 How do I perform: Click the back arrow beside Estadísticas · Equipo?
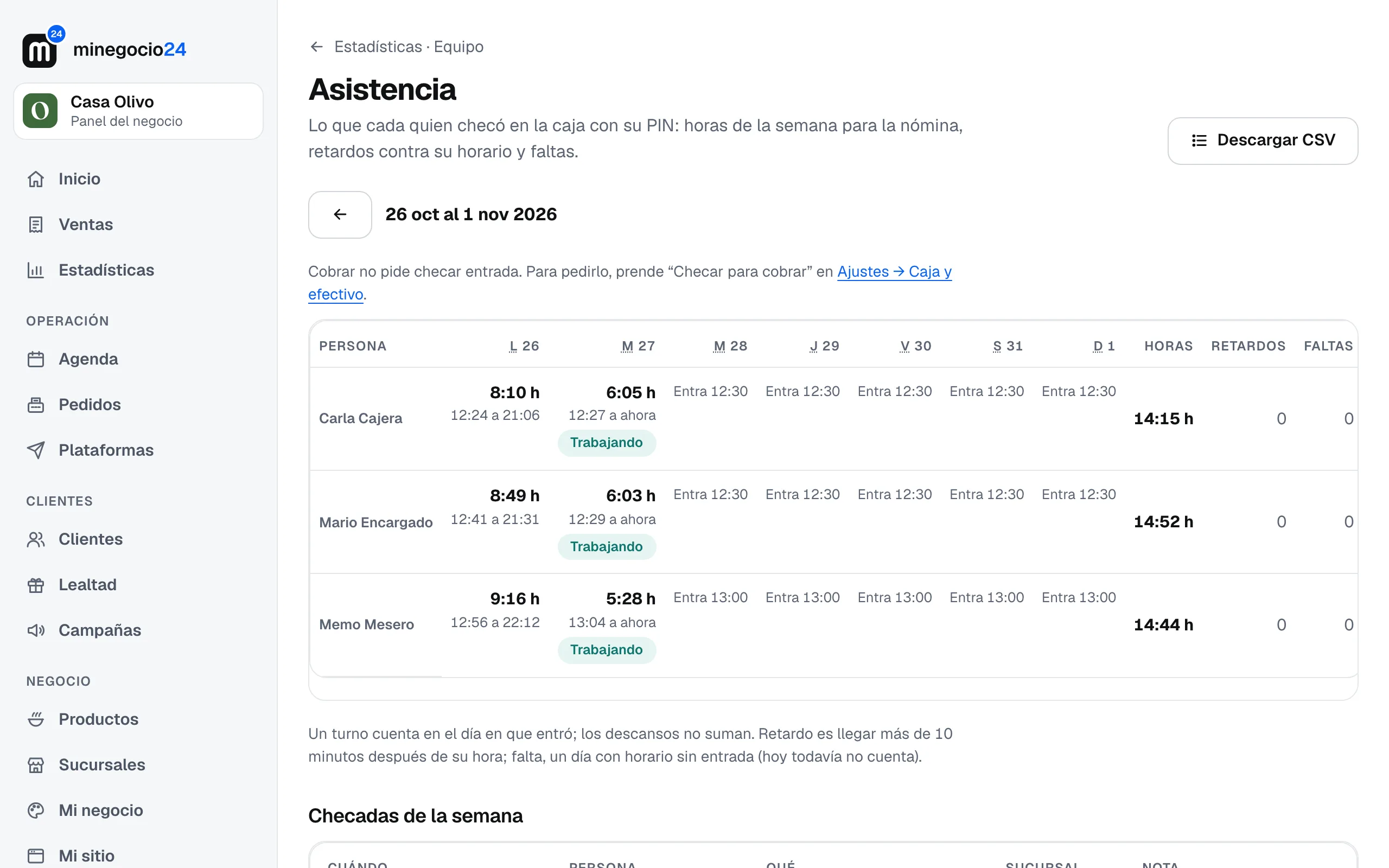click(x=316, y=47)
